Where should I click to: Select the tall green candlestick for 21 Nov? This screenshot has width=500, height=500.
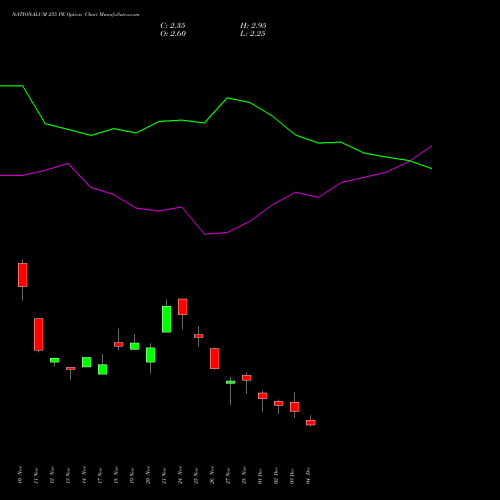(x=167, y=319)
